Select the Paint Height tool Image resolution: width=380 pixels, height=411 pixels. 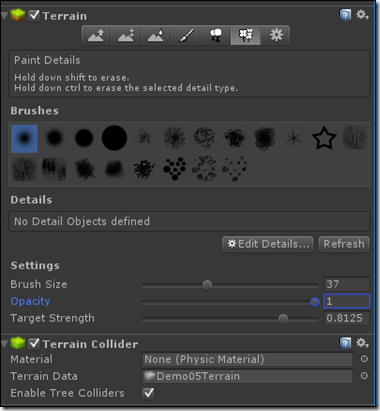point(126,35)
